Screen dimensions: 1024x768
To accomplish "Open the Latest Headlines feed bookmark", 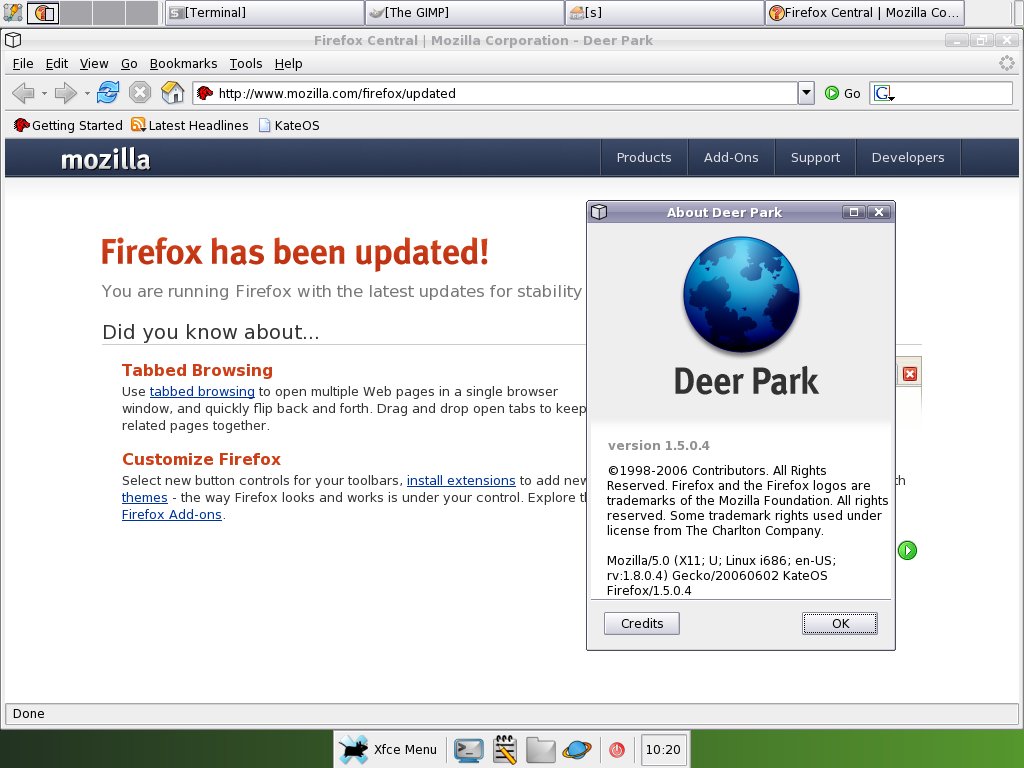I will tap(189, 125).
